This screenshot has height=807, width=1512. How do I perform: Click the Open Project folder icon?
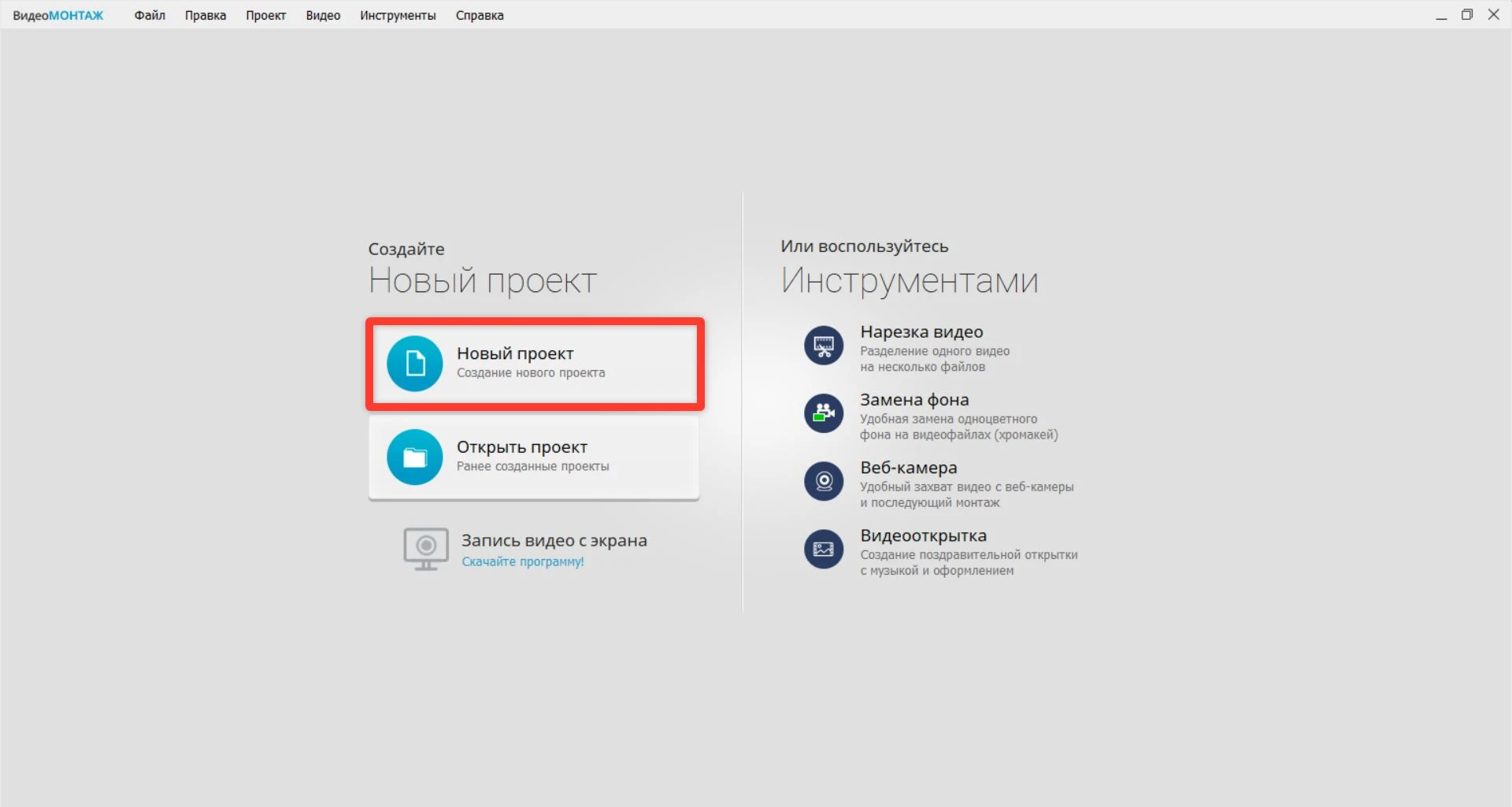(x=415, y=457)
